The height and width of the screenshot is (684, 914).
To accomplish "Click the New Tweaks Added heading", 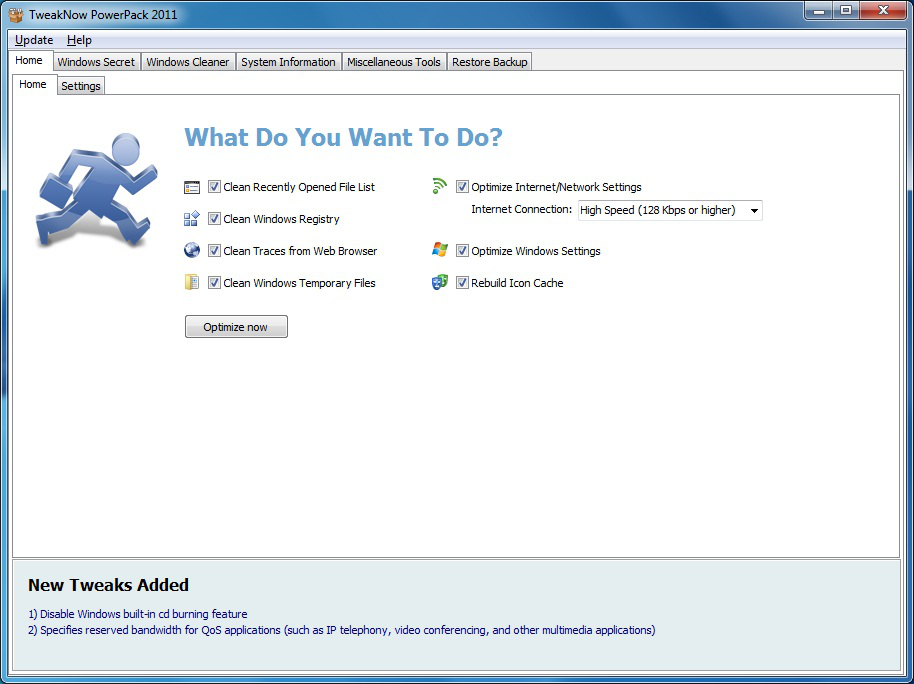I will point(108,585).
